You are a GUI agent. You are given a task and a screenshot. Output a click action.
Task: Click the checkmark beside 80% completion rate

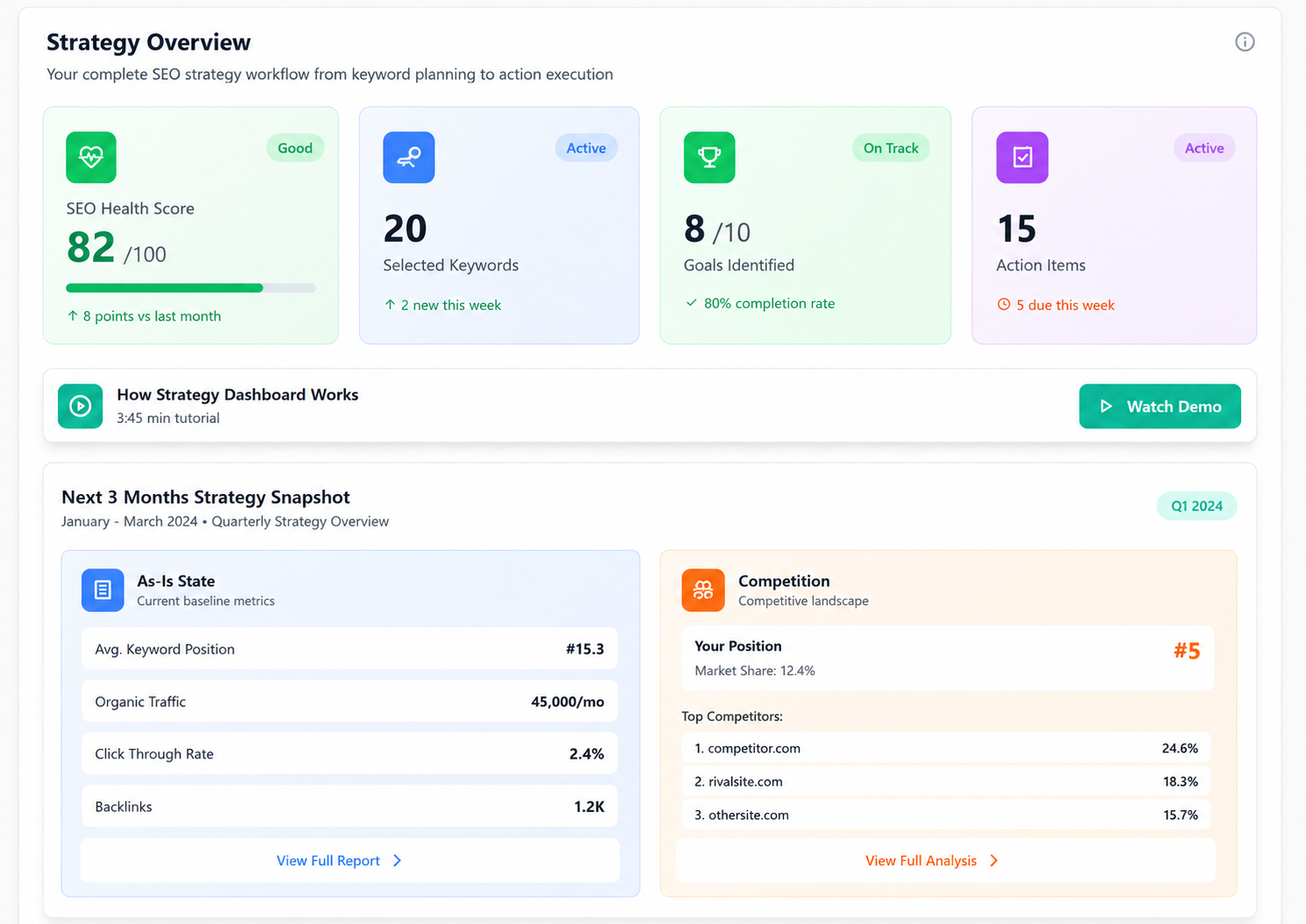[691, 303]
